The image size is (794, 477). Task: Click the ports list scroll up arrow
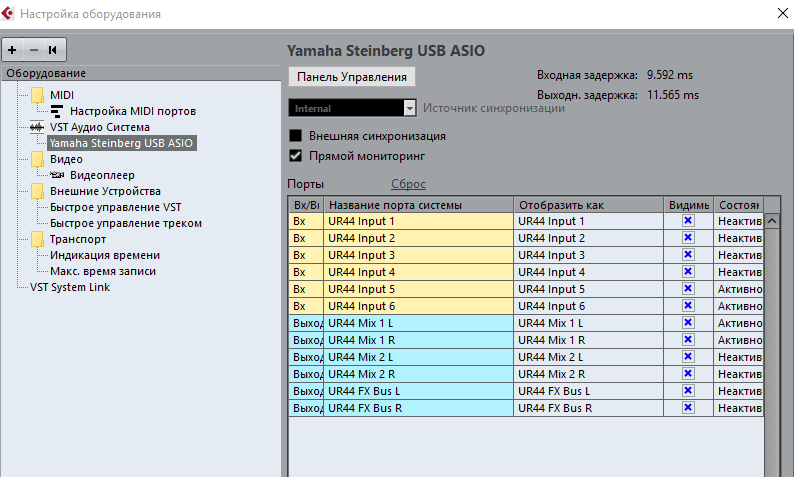772,221
